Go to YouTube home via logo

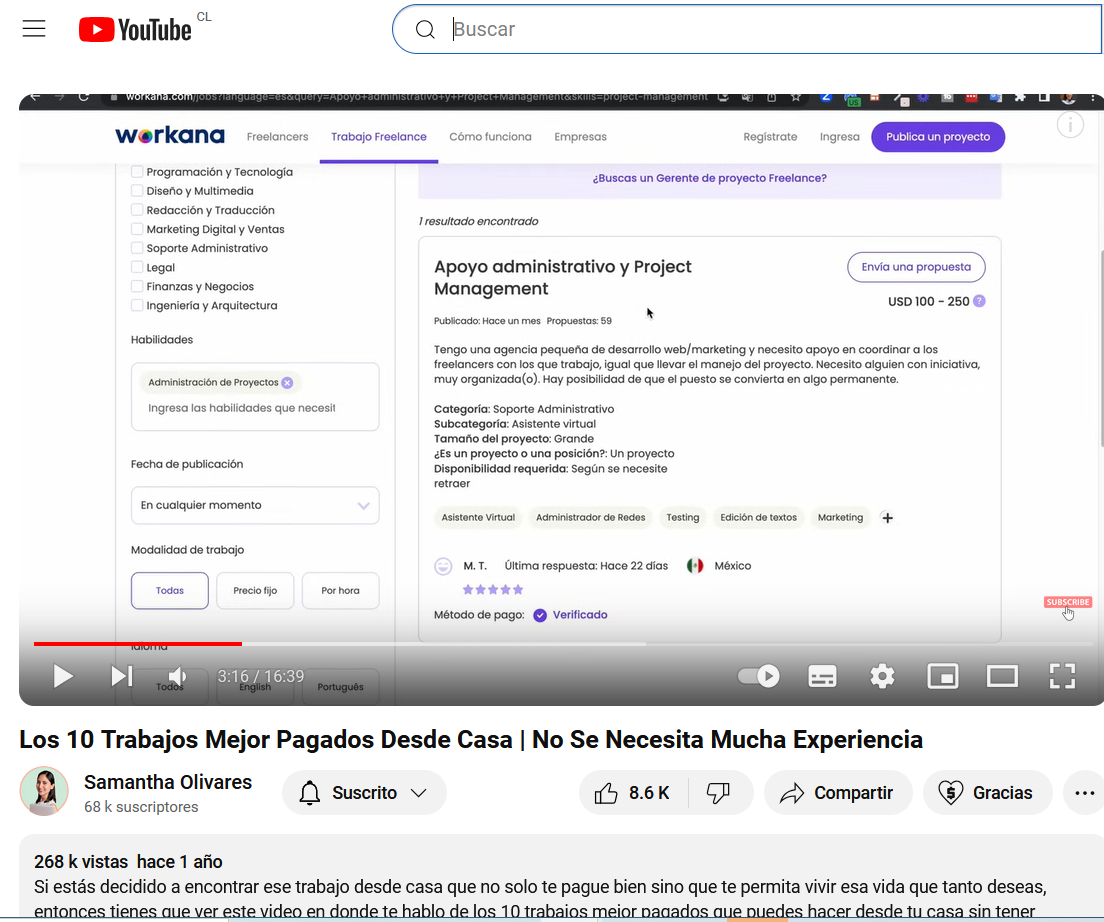(x=135, y=30)
